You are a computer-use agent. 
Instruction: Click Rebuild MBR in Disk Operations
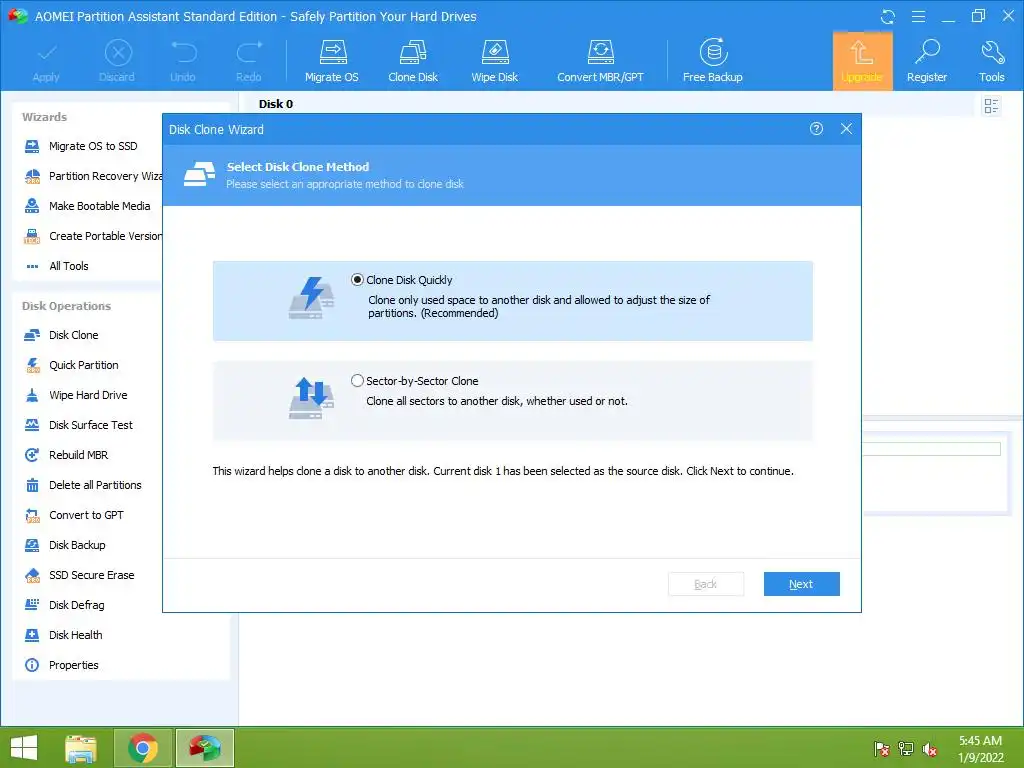point(78,455)
